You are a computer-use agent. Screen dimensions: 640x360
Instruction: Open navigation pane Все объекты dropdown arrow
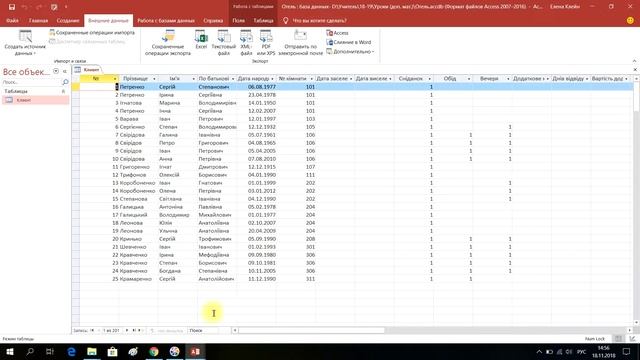(x=56, y=71)
